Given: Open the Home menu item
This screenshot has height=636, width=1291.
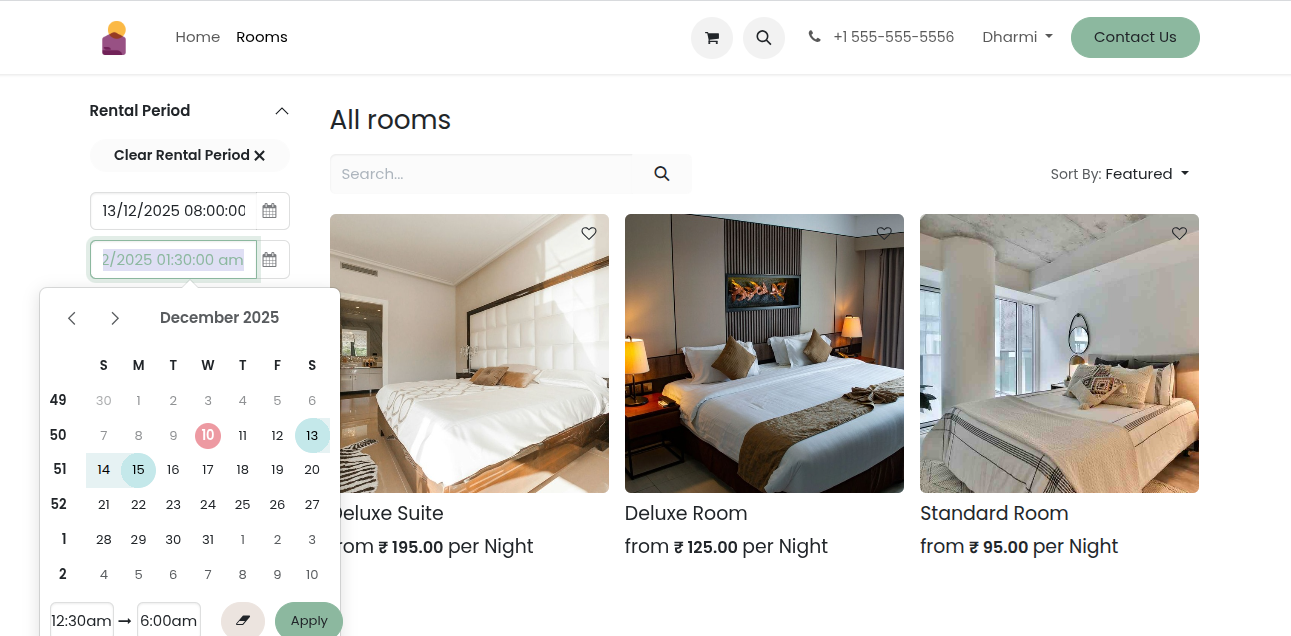Looking at the screenshot, I should tap(198, 37).
